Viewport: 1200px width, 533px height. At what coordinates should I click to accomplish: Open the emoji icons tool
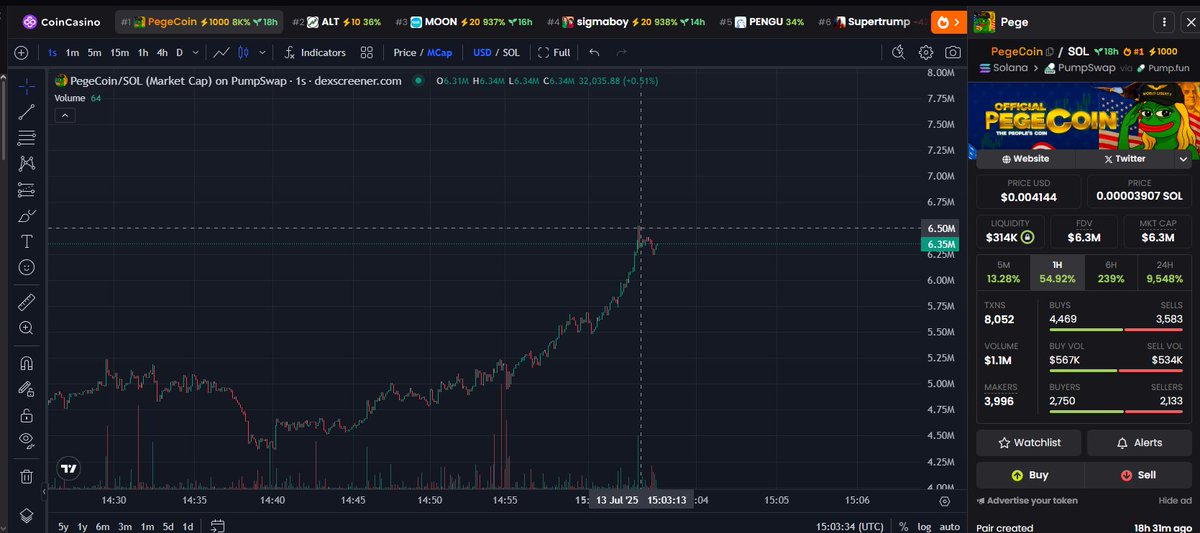tap(27, 267)
